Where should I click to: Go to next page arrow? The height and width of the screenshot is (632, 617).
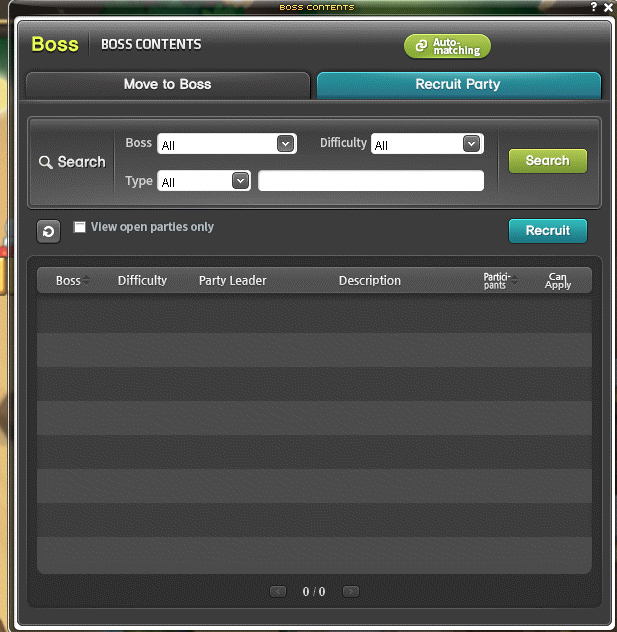coord(351,591)
